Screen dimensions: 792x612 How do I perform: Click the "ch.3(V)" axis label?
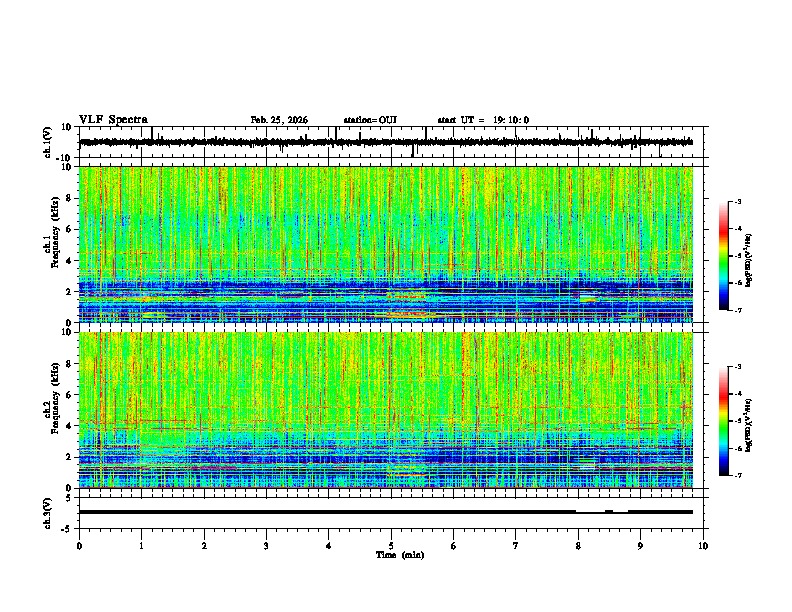(48, 513)
